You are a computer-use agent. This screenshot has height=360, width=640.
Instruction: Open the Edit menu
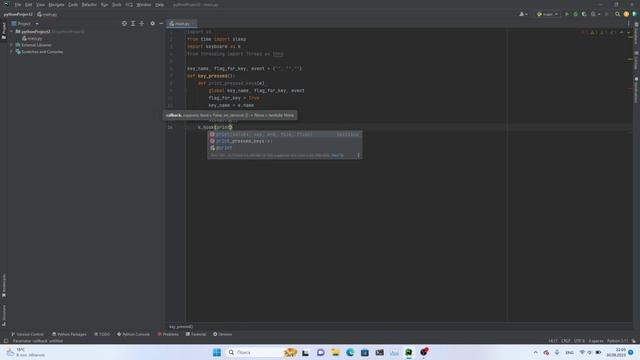[x=29, y=5]
